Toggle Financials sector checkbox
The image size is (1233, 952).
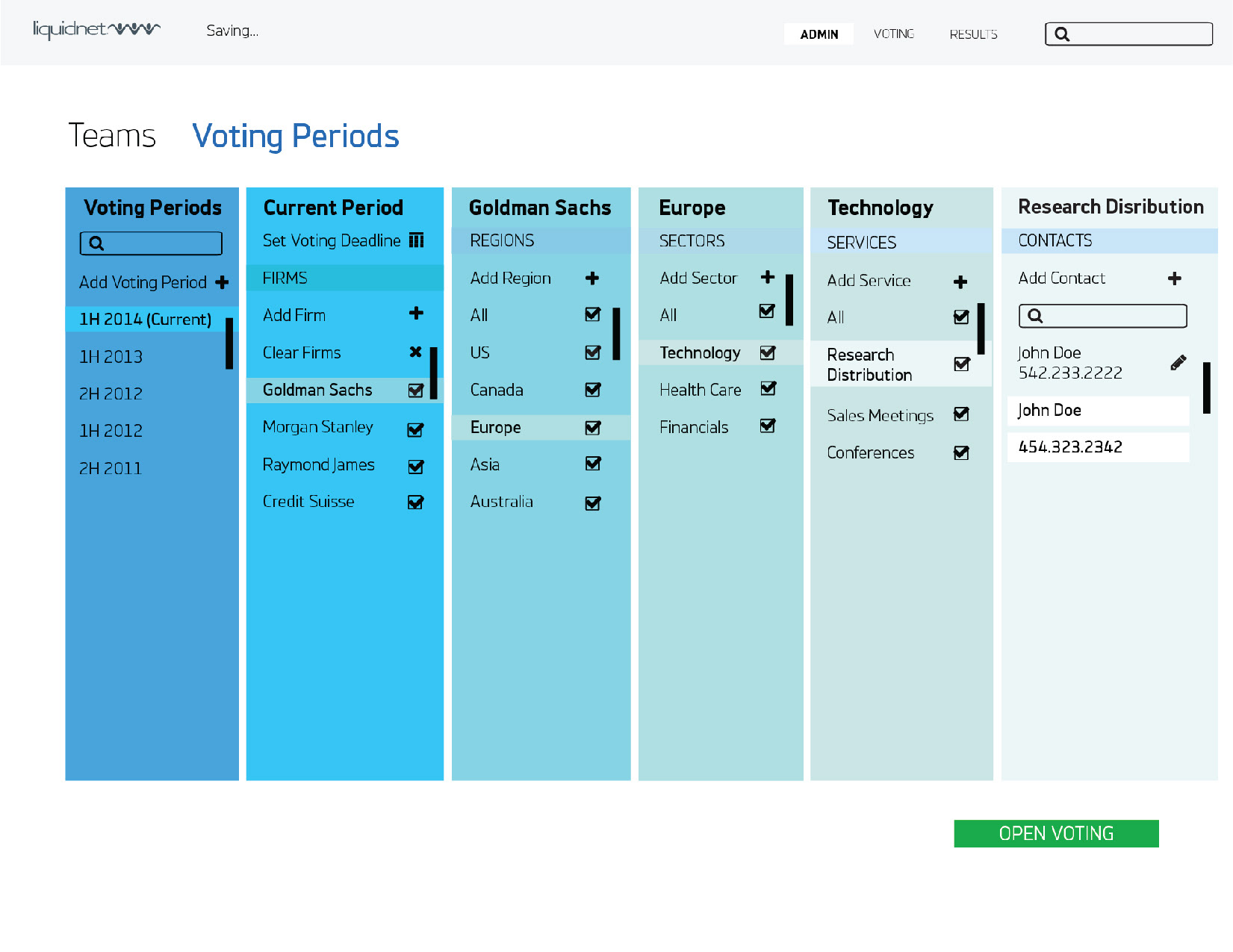768,426
